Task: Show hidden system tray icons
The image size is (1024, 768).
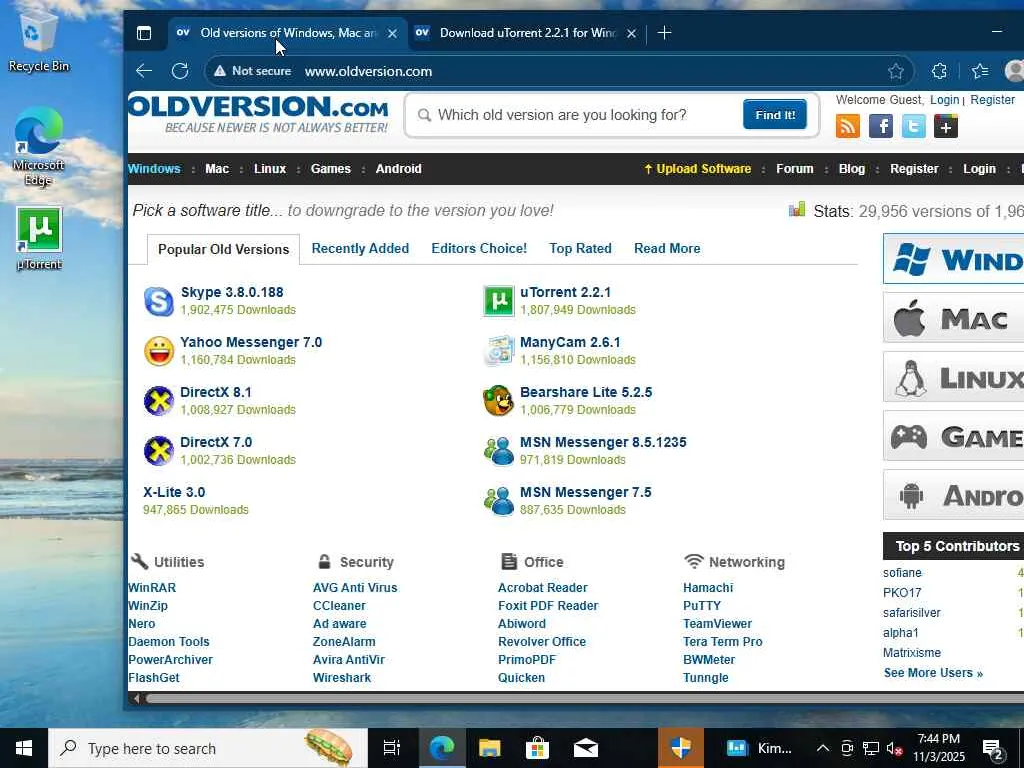Action: [x=823, y=748]
